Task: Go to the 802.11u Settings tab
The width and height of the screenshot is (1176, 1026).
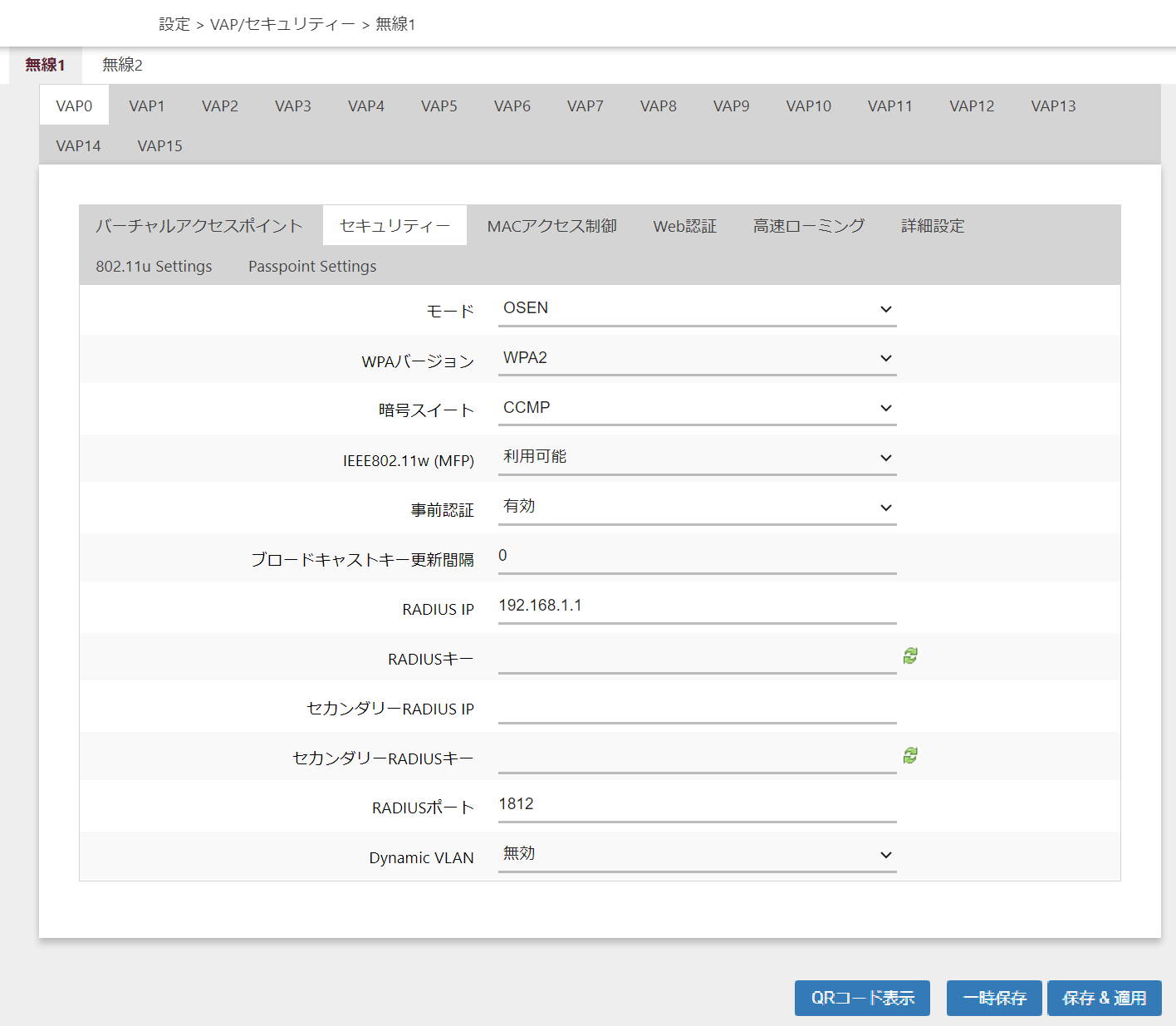Action: pos(154,267)
